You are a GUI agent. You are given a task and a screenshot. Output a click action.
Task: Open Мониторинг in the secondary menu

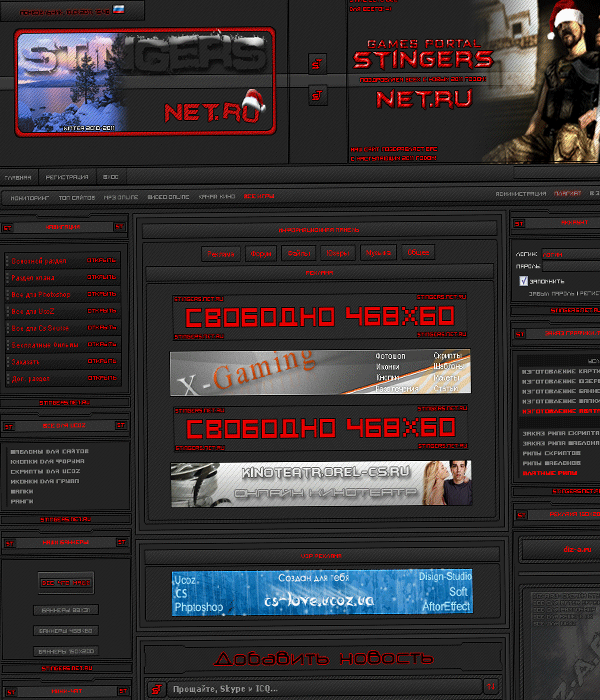coord(29,198)
